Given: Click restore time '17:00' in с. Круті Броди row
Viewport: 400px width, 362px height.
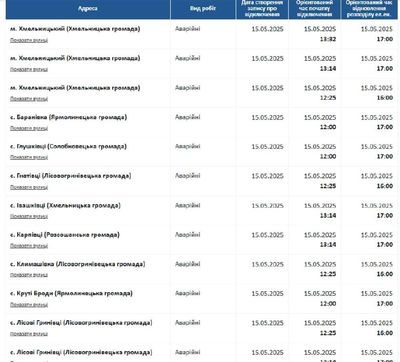Looking at the screenshot, I should tap(385, 304).
